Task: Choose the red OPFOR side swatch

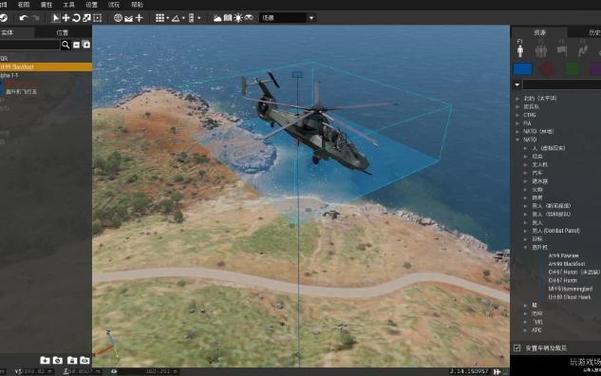Action: tap(547, 69)
